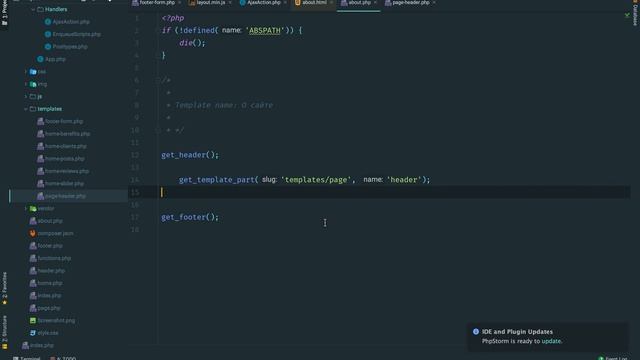Open page.php in the project tree
The width and height of the screenshot is (640, 360).
[49, 308]
